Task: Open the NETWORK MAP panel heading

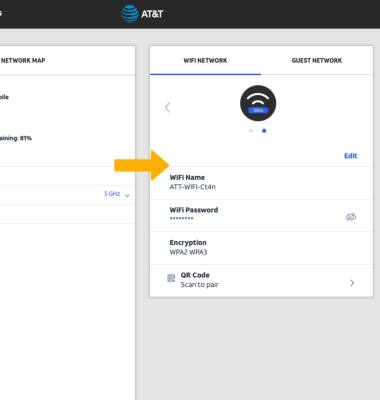Action: (23, 61)
